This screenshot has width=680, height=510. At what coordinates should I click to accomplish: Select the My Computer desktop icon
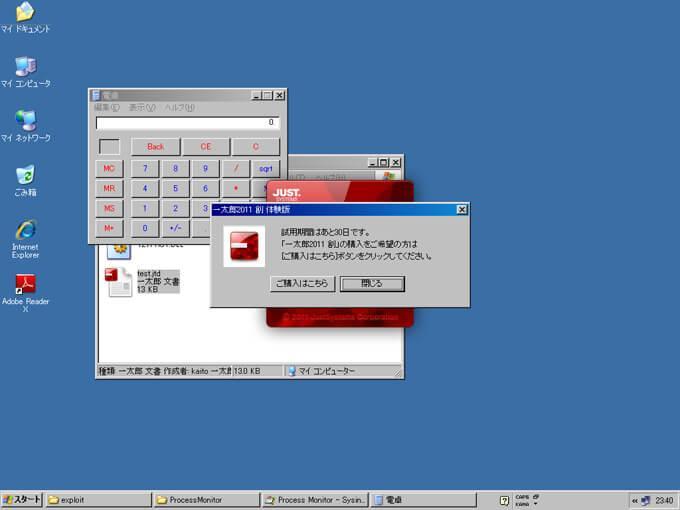[25, 67]
